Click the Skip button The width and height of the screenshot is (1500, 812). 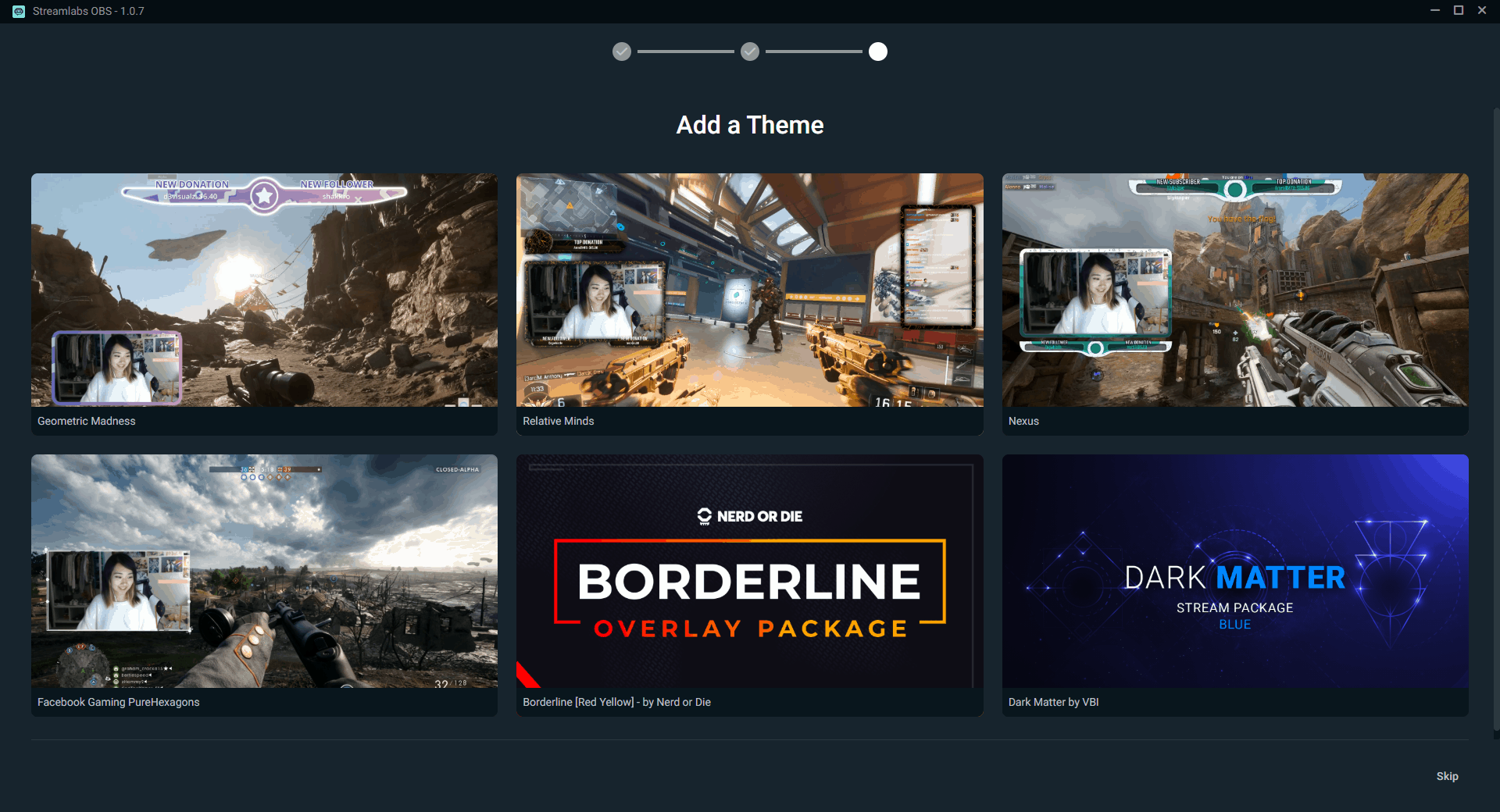(1447, 776)
